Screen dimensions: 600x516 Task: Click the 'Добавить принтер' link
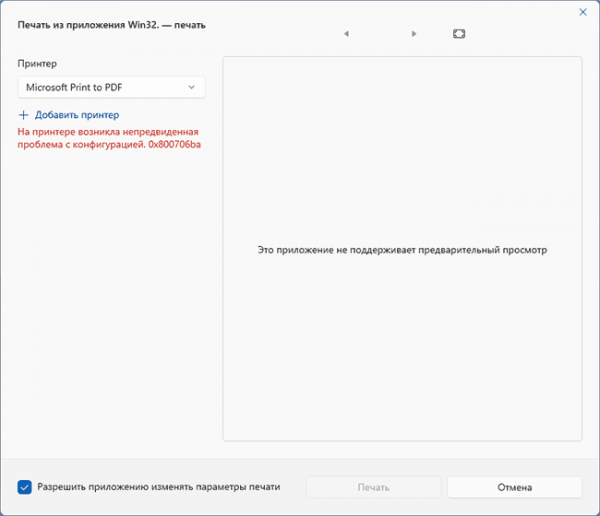coord(69,115)
